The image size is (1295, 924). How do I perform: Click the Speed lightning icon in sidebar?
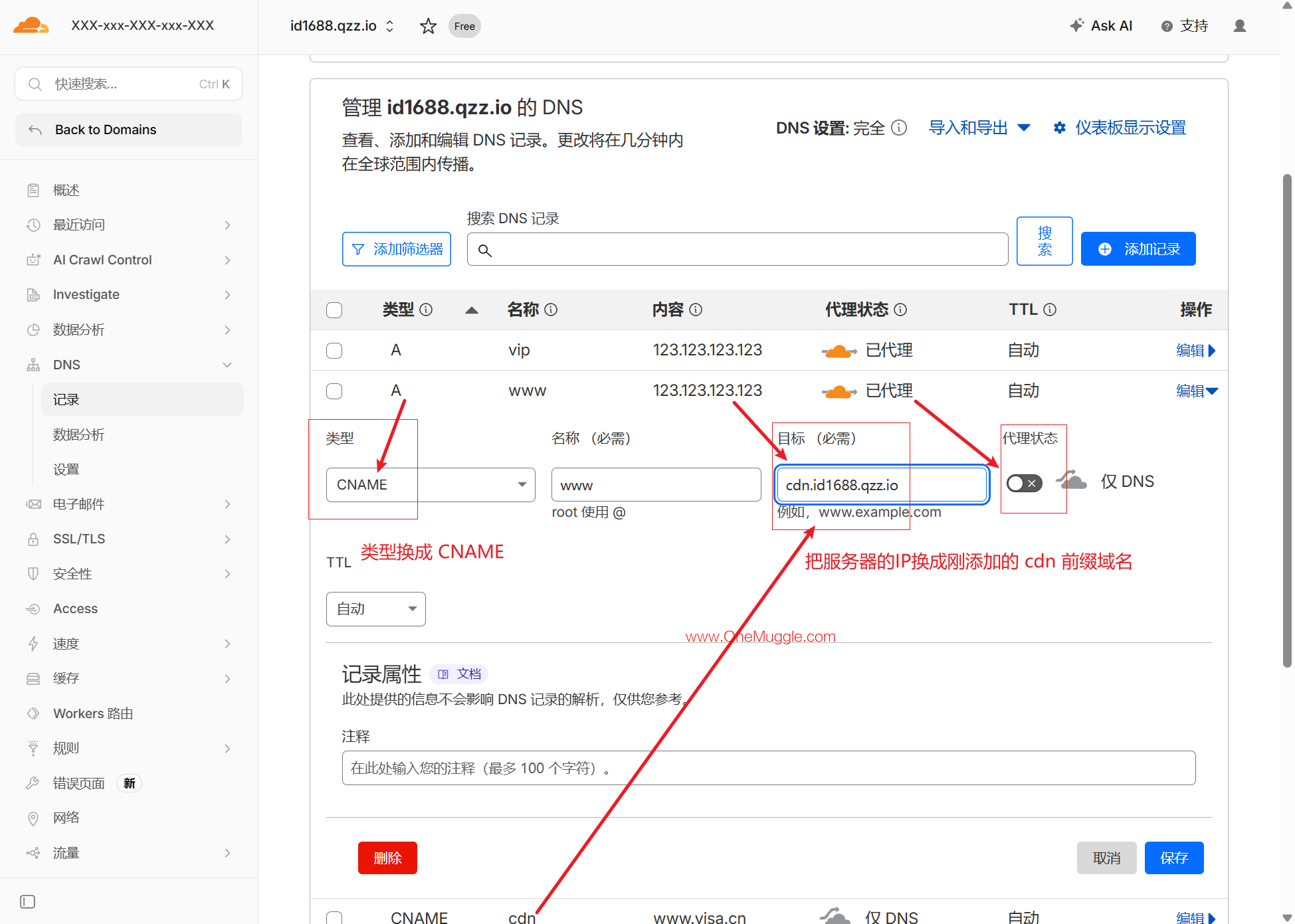33,644
